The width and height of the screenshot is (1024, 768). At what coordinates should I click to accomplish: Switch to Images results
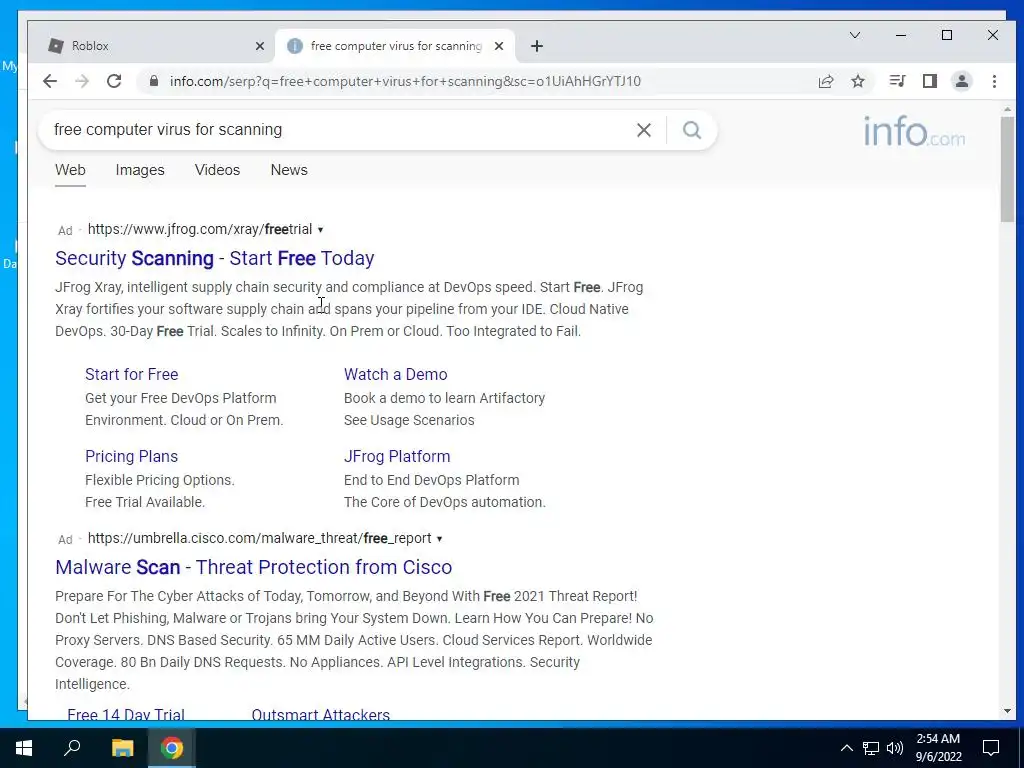point(140,170)
